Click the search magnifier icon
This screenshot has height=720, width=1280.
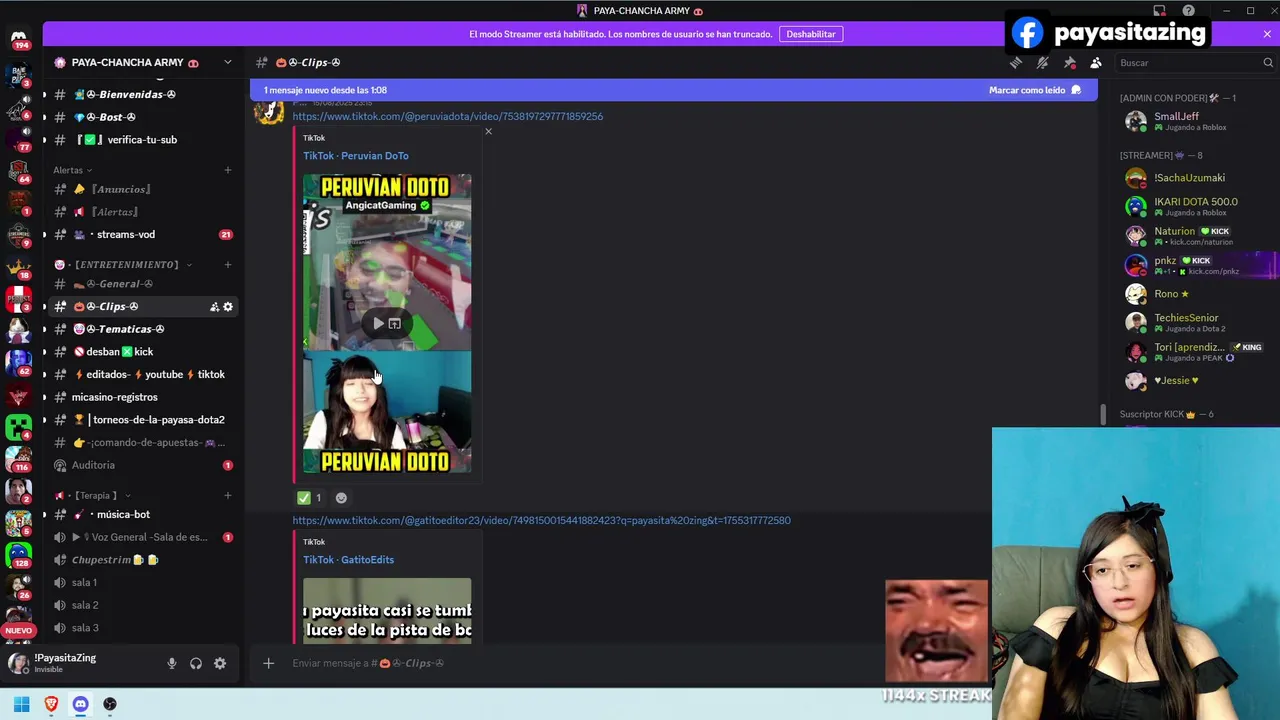tap(1268, 63)
